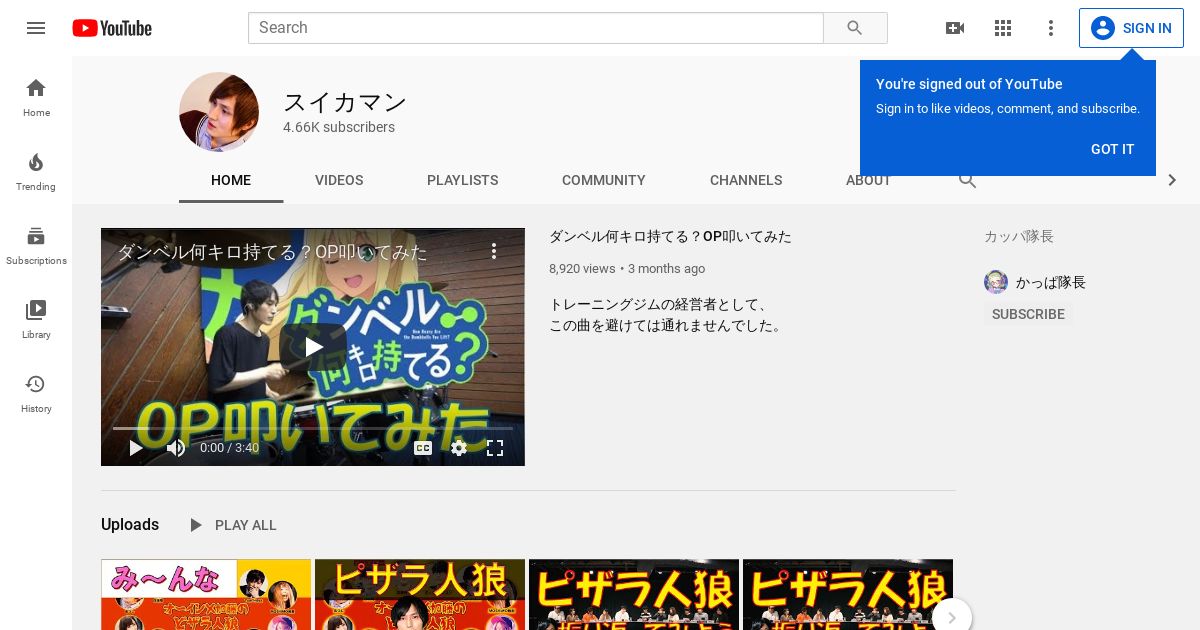Click the スイカマン channel avatar
This screenshot has height=630, width=1200.
pos(219,112)
